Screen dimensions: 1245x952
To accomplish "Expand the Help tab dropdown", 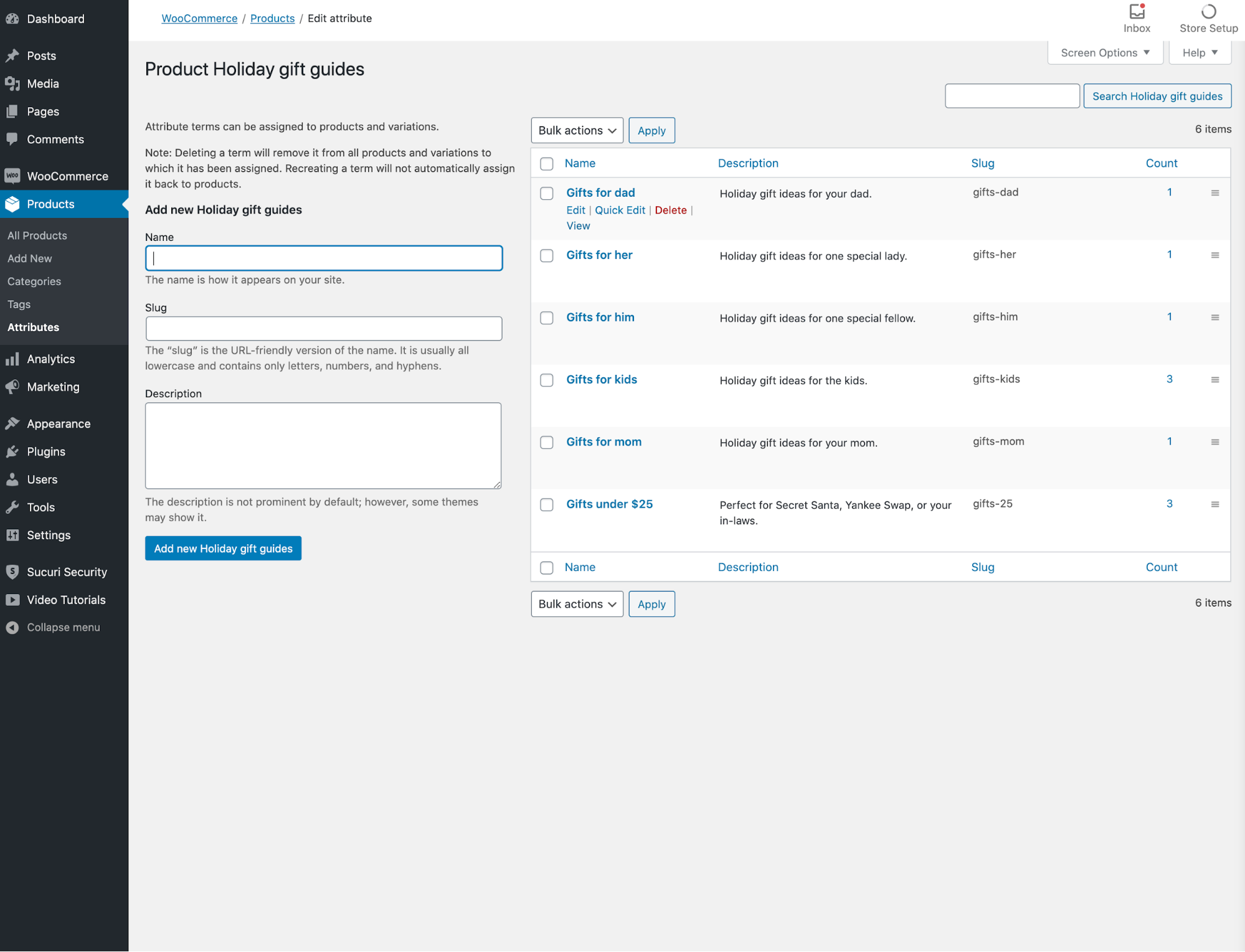I will click(1200, 53).
